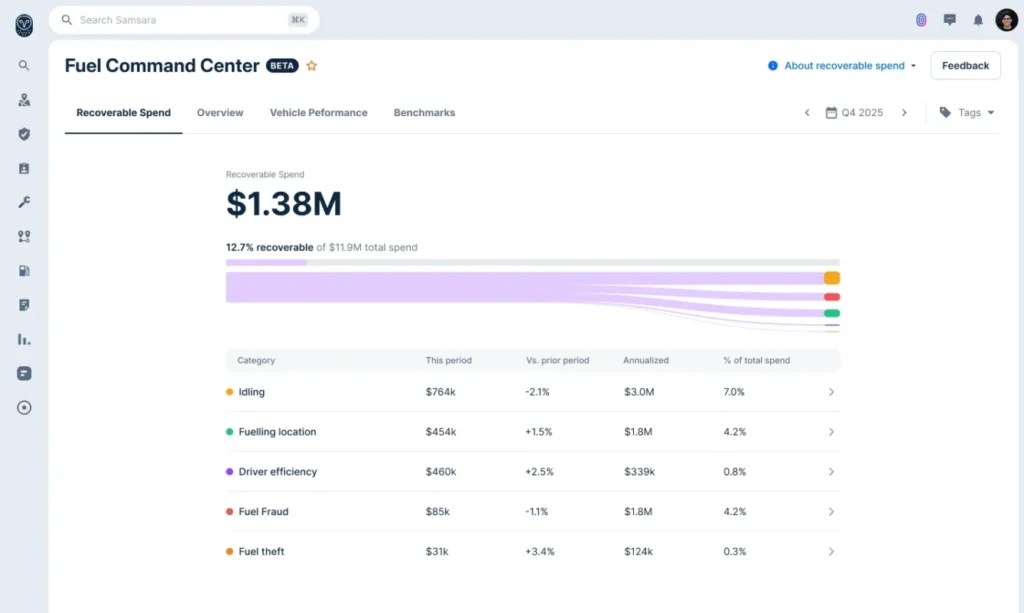Image resolution: width=1024 pixels, height=613 pixels.
Task: Expand the Fuel Fraud row chevron
Action: (x=831, y=511)
